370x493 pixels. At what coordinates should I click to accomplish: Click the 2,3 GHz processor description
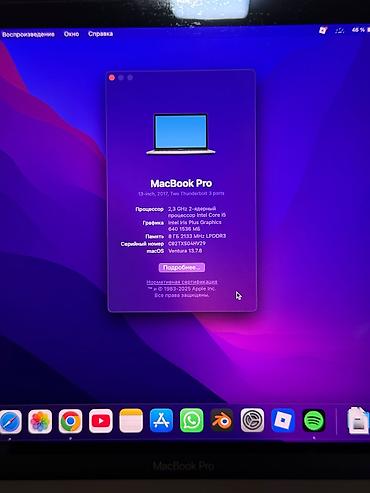pos(197,212)
